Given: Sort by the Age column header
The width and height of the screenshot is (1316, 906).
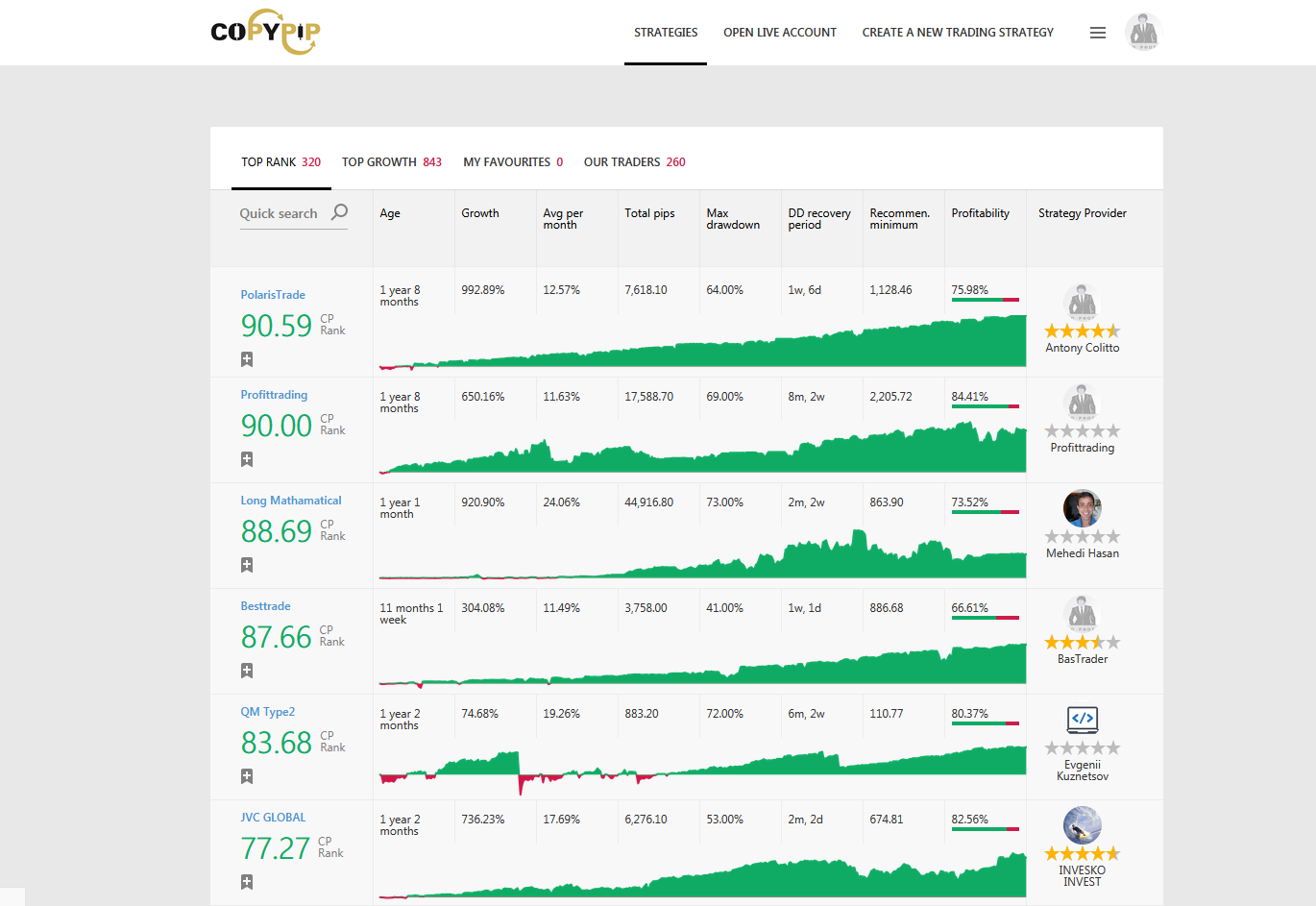Looking at the screenshot, I should 390,213.
